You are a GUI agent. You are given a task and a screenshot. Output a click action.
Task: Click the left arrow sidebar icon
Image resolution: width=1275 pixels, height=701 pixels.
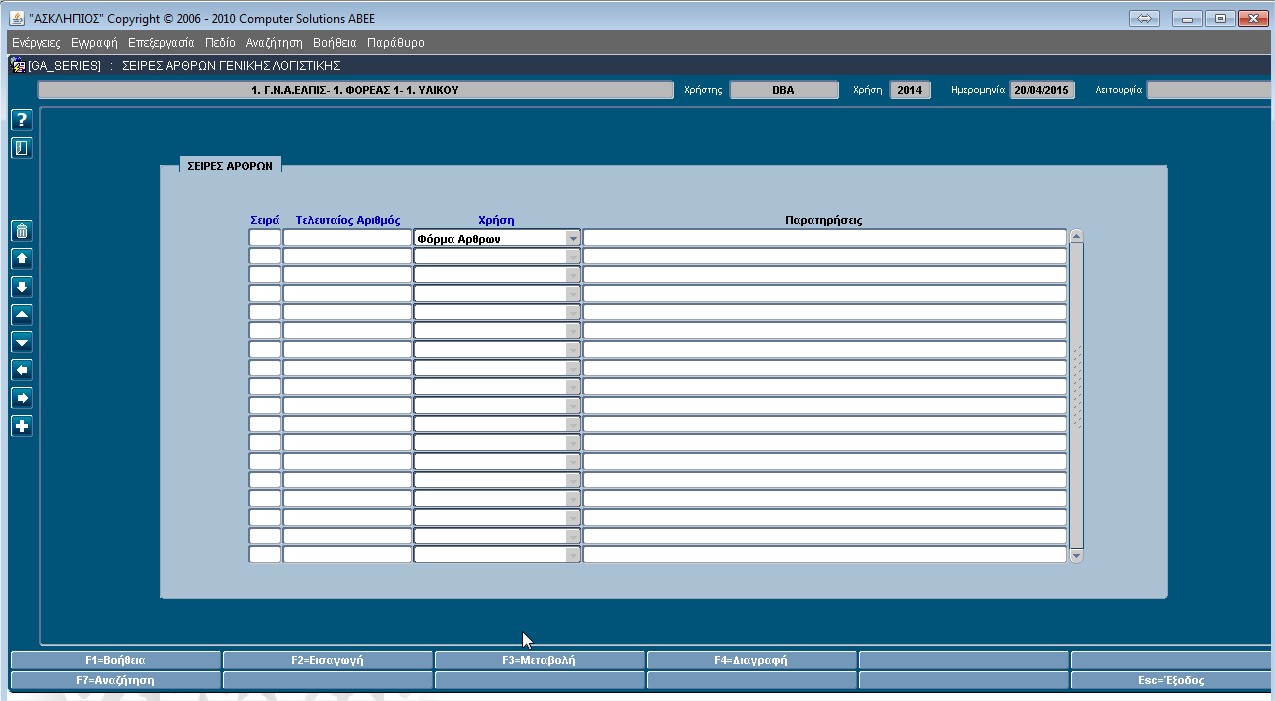coord(22,370)
